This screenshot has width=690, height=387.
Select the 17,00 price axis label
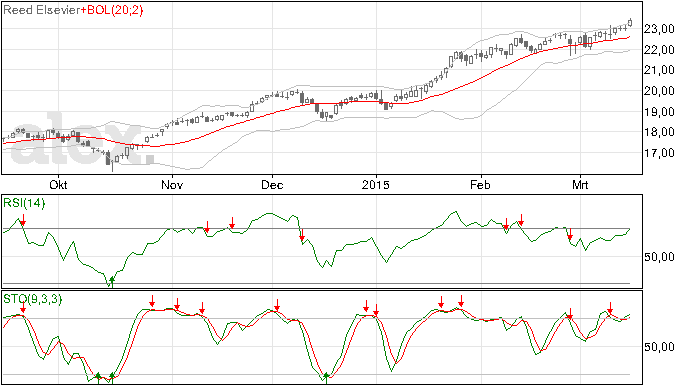click(659, 153)
